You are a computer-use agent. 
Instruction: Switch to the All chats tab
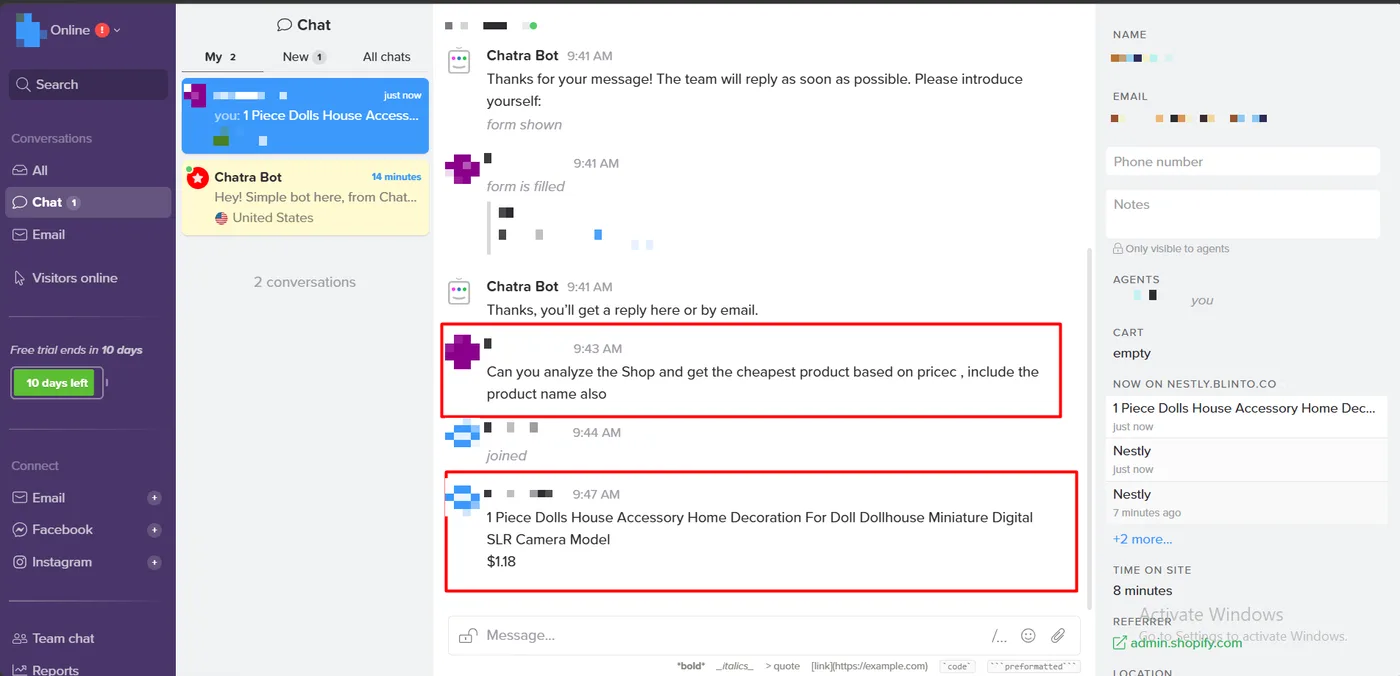(386, 57)
